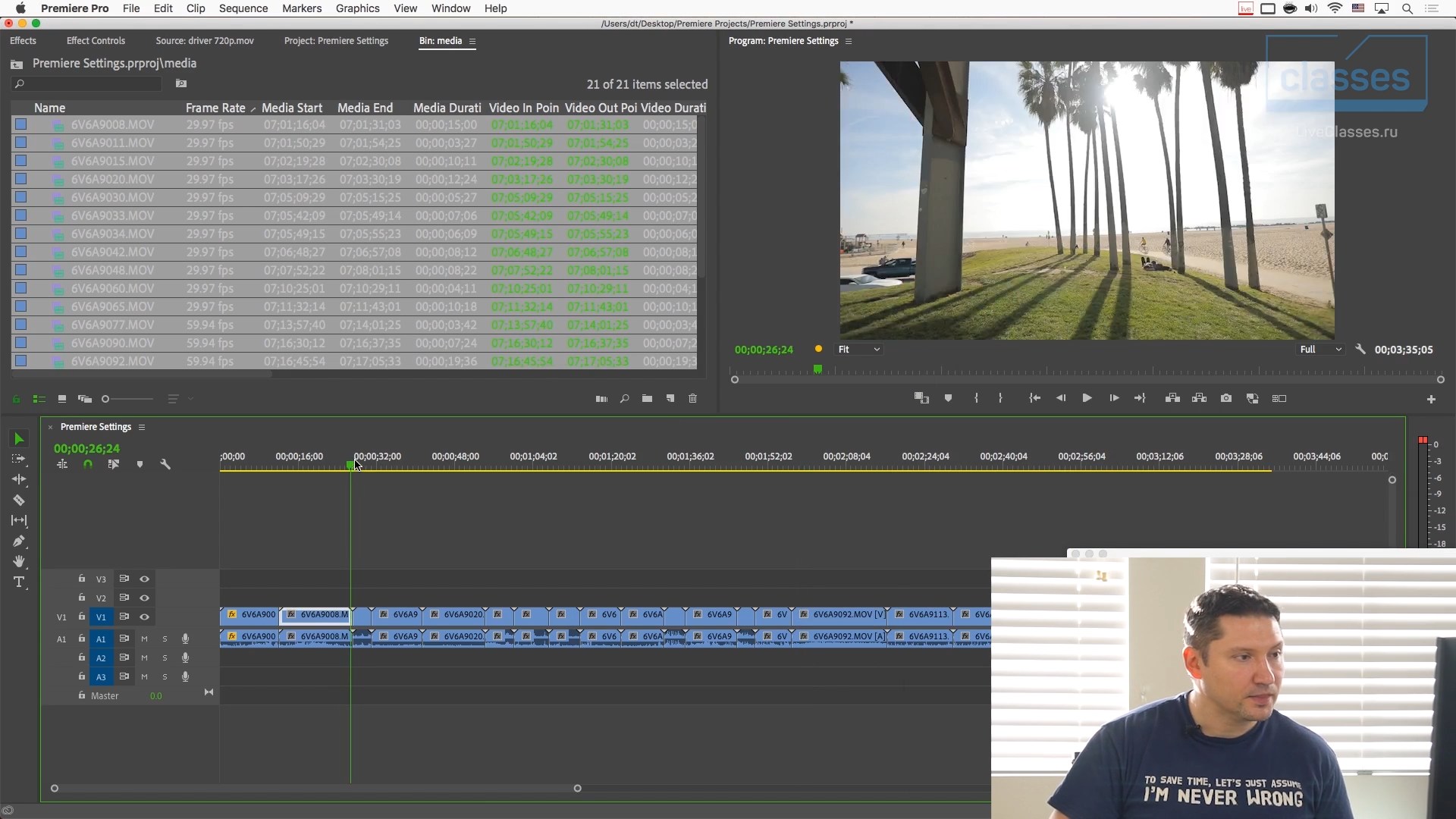The image size is (1456, 819).
Task: Click the bin search input field
Action: [91, 84]
